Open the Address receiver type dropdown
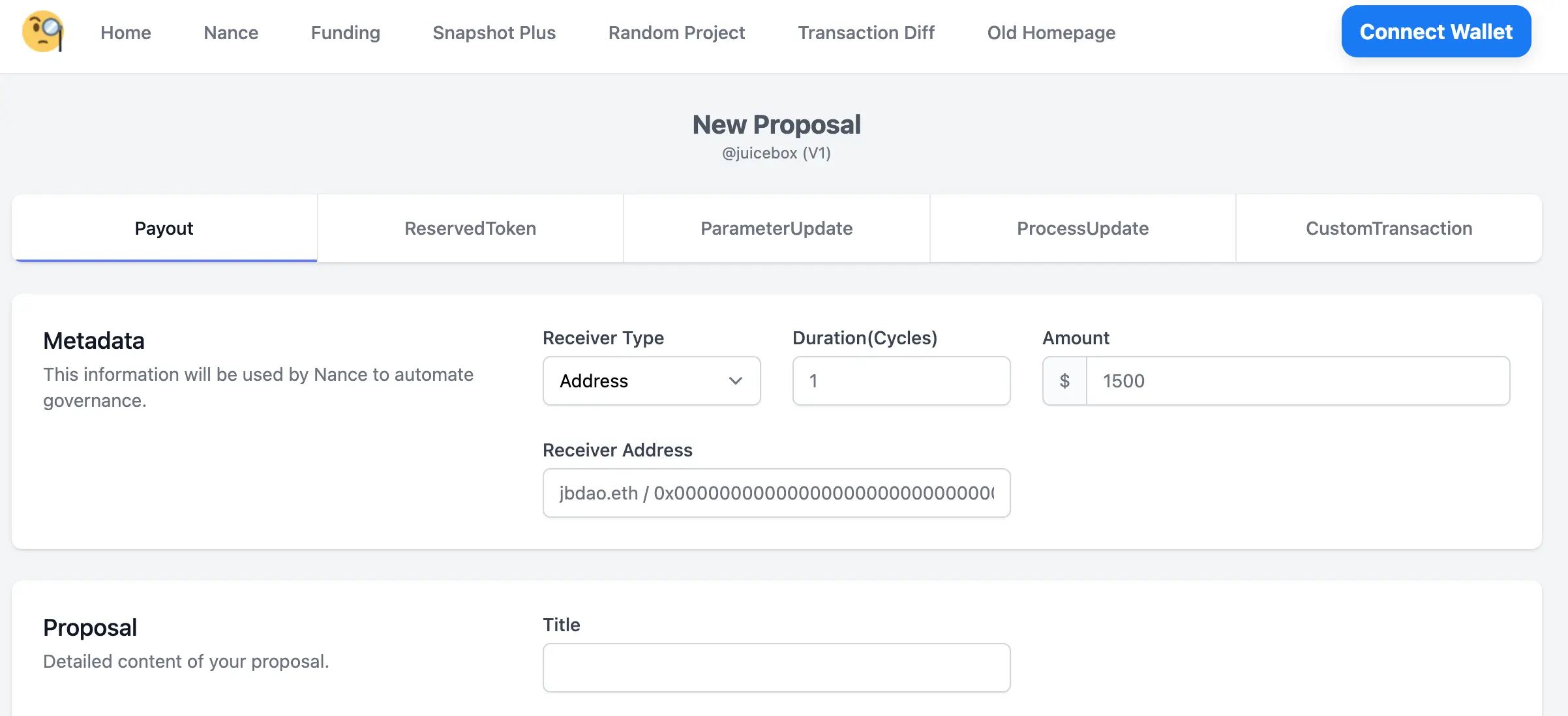This screenshot has width=1568, height=716. [x=651, y=381]
